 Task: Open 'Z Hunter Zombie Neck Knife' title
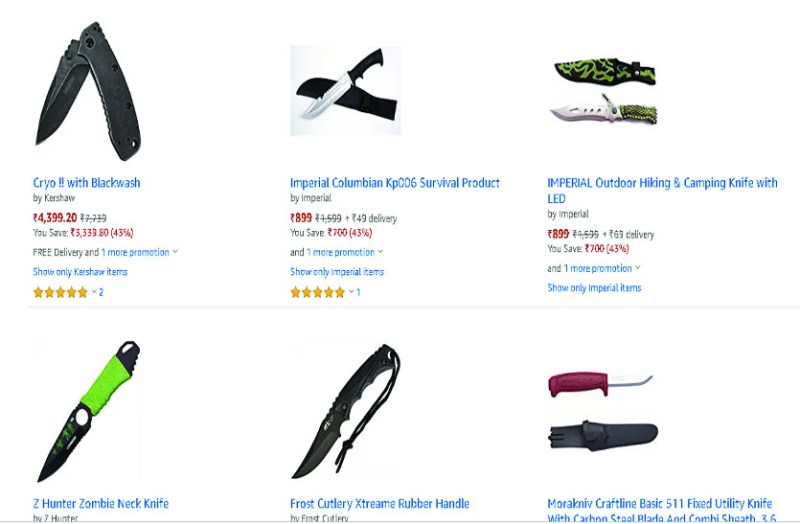tap(101, 504)
